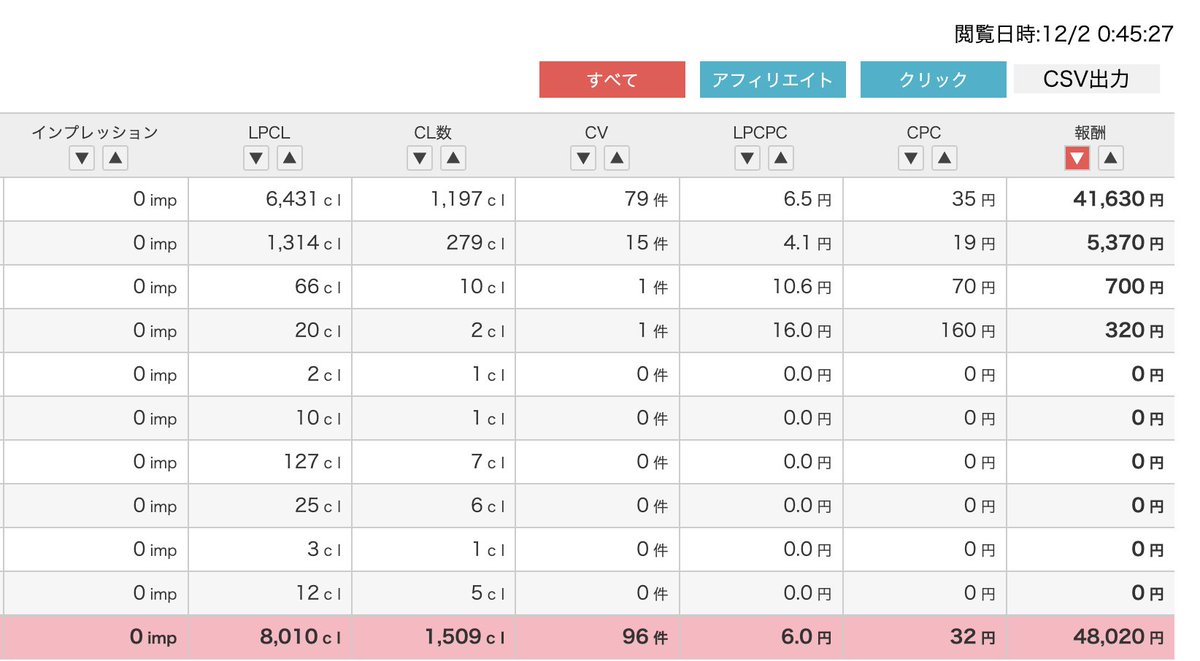Sort インプレッション column descending

[x=83, y=158]
